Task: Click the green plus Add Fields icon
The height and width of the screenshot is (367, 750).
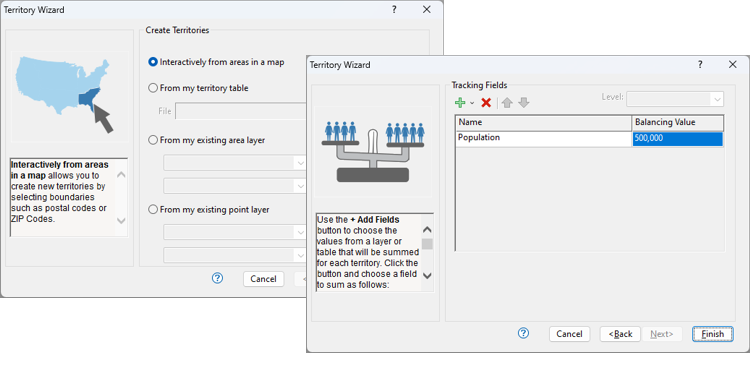Action: tap(460, 102)
